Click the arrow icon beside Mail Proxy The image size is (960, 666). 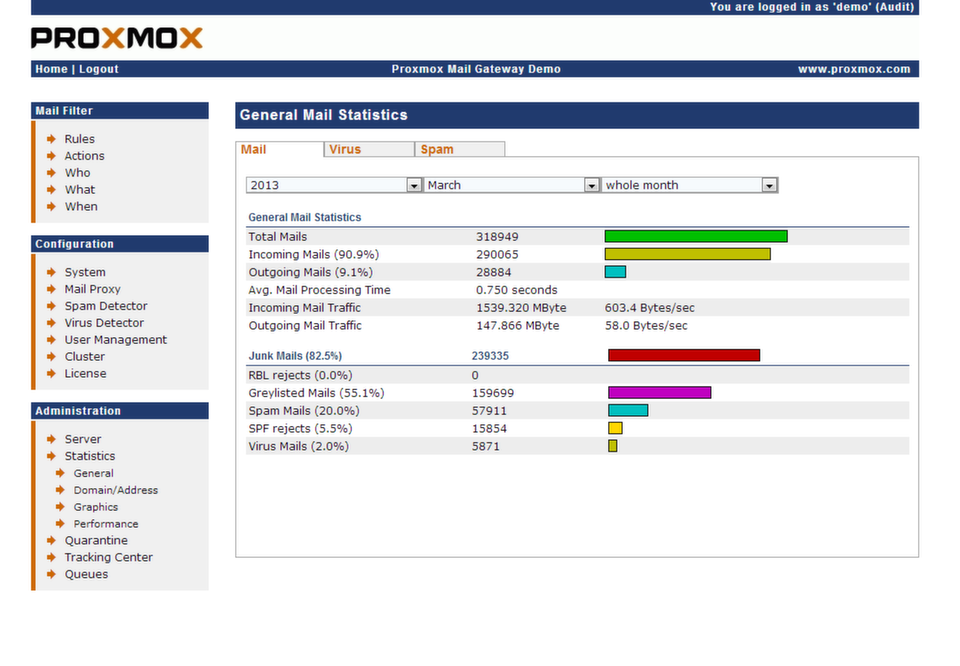point(51,289)
